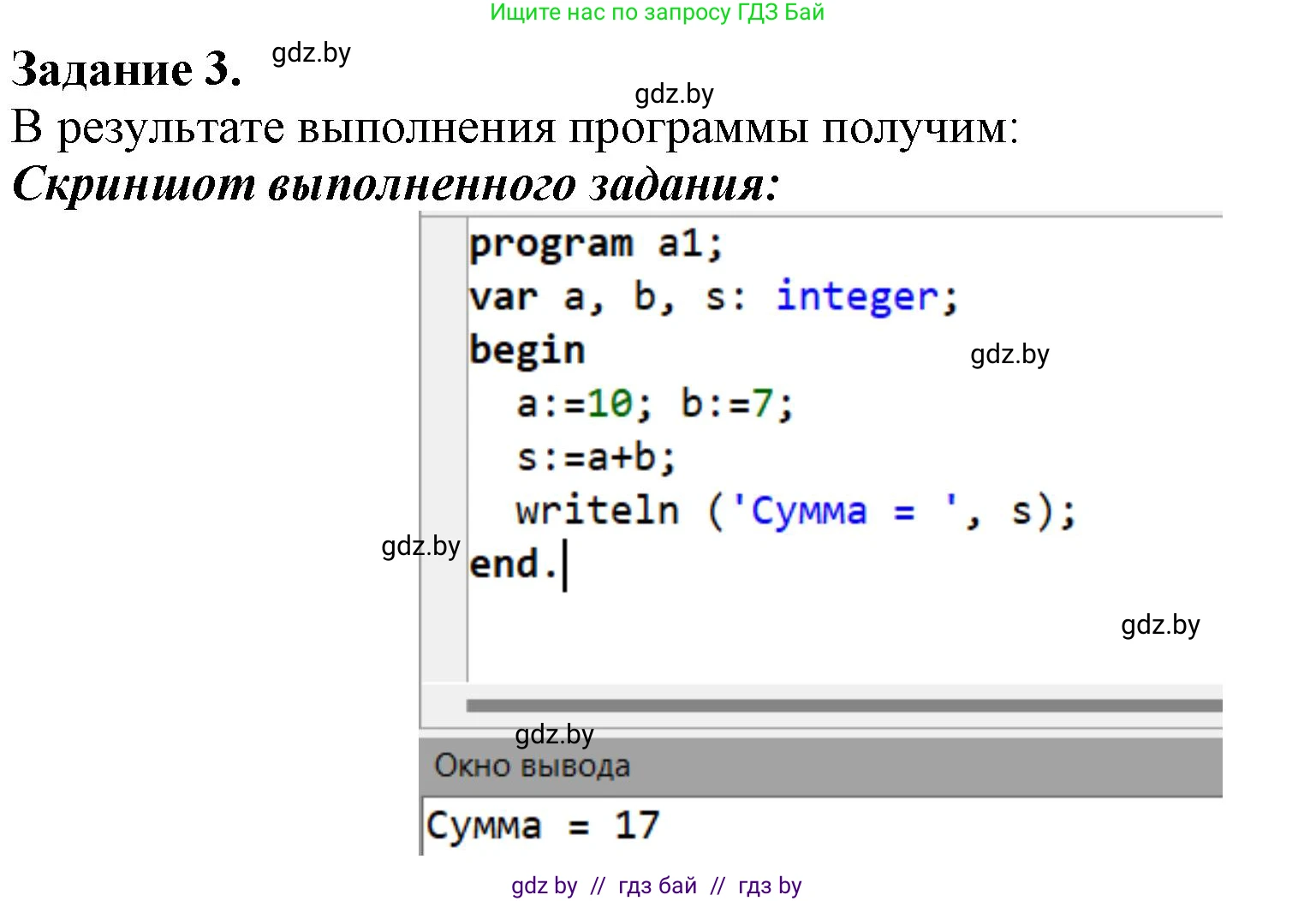Select the "Окно вывода" panel header
This screenshot has width=1316, height=901.
(532, 766)
